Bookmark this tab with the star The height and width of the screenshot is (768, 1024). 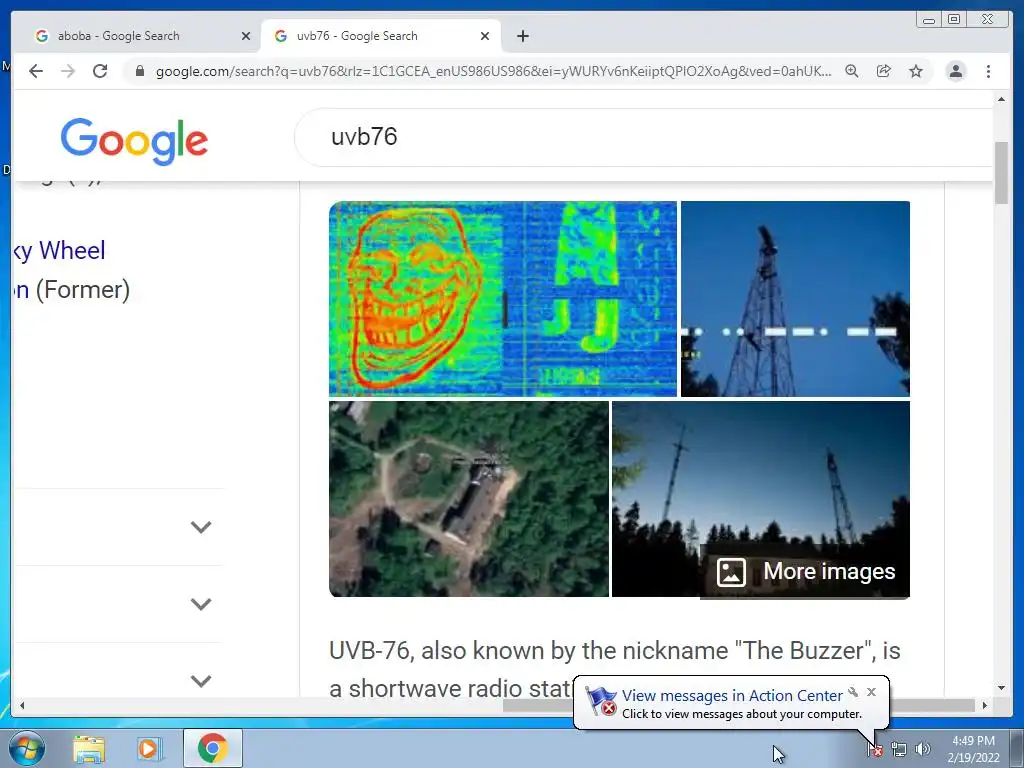click(x=916, y=71)
